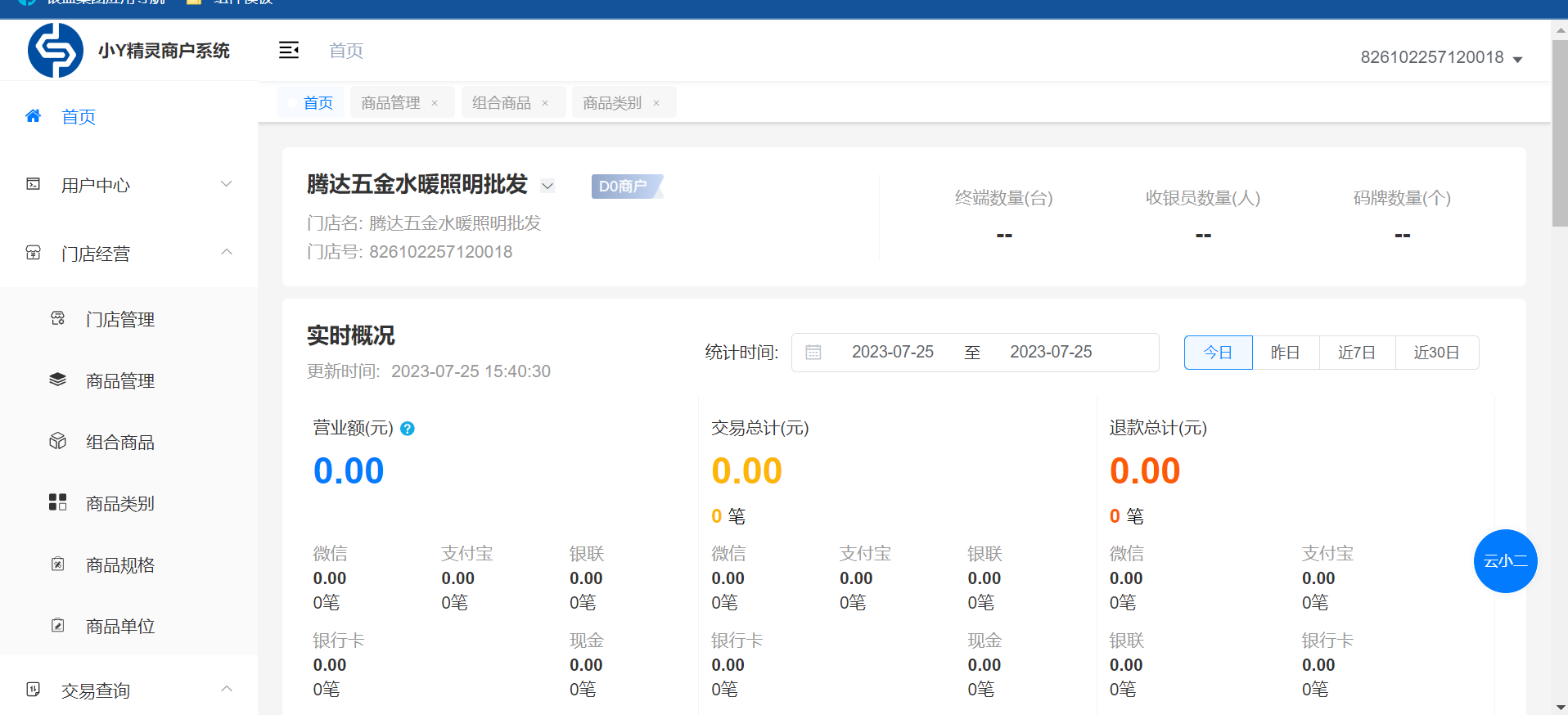Click the 交易查询 sidebar icon
Viewport: 1568px width, 715px height.
(x=34, y=690)
